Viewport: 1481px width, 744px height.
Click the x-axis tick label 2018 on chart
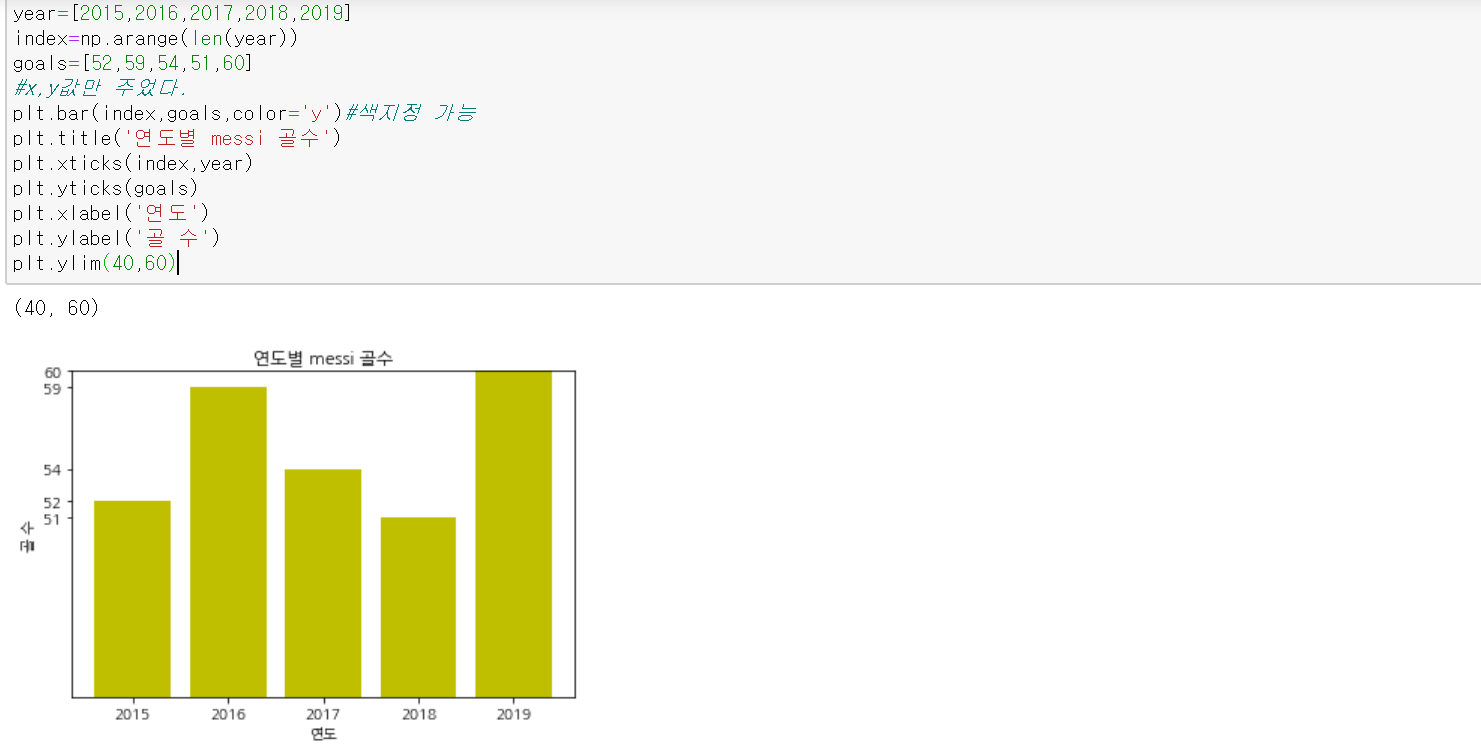tap(418, 714)
